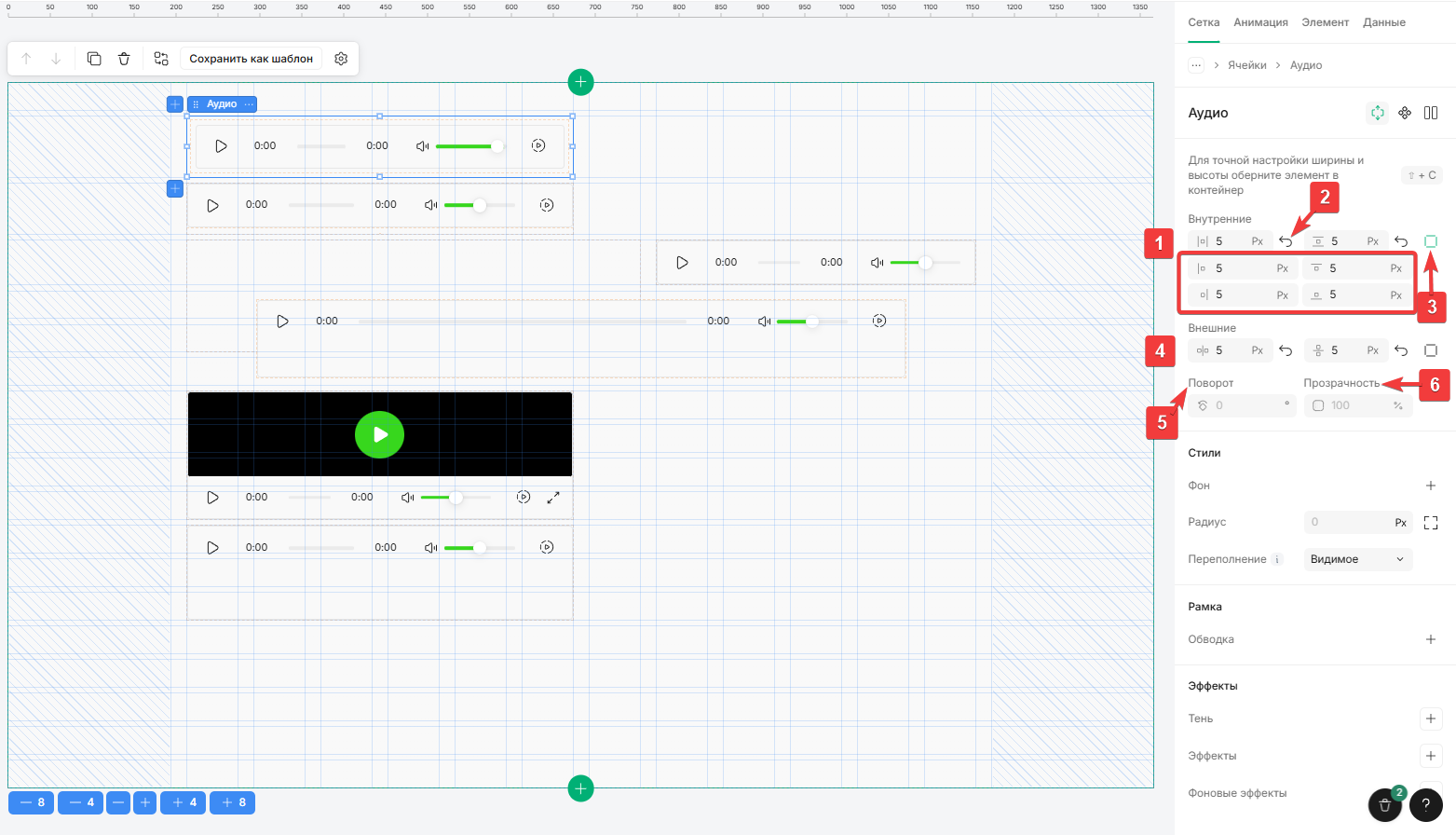Image resolution: width=1456 pixels, height=835 pixels.
Task: Toggle separate outer margin sides
Action: click(1431, 350)
